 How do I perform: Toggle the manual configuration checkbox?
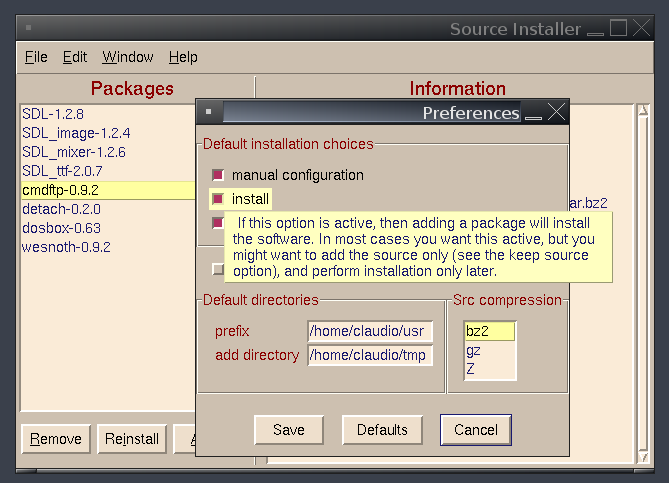(x=217, y=175)
